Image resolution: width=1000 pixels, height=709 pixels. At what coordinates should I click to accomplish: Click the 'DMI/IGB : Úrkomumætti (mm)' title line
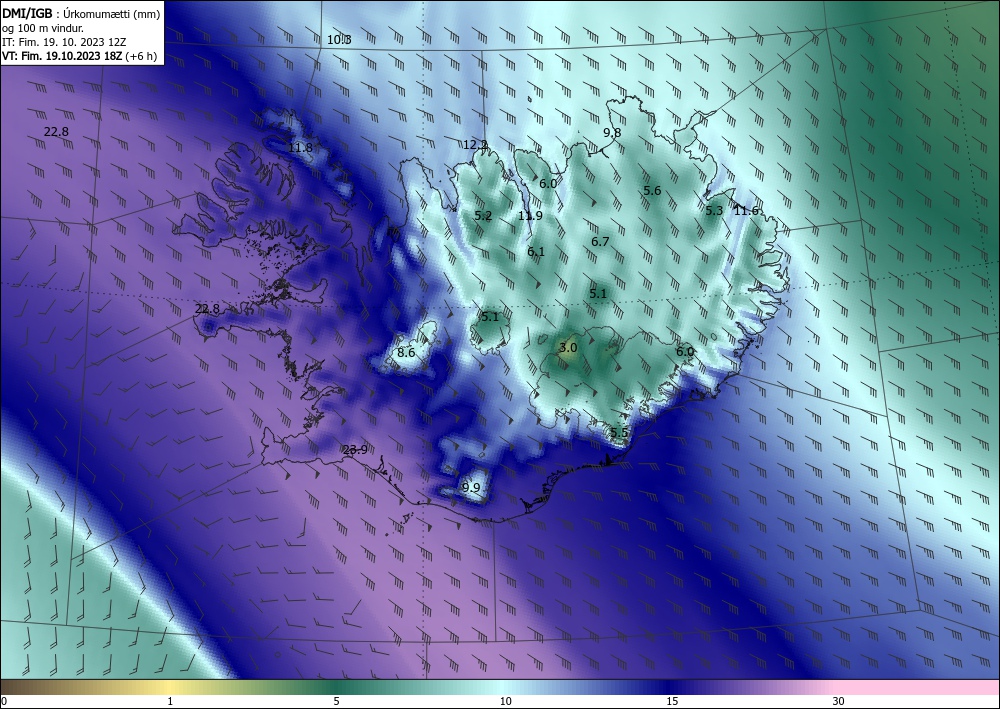(80, 13)
